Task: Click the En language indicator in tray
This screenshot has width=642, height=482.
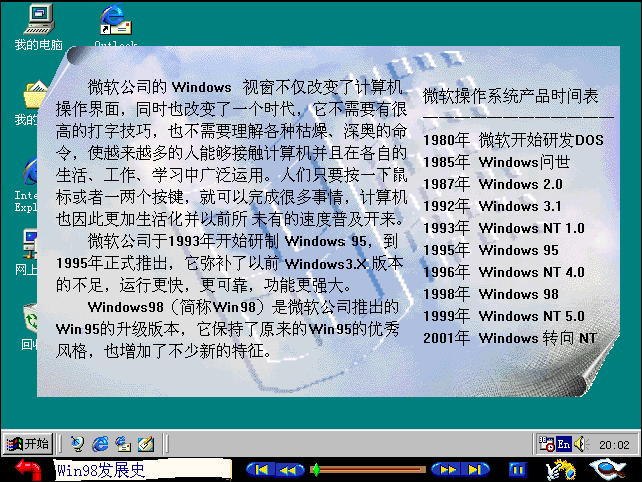Action: coord(564,444)
